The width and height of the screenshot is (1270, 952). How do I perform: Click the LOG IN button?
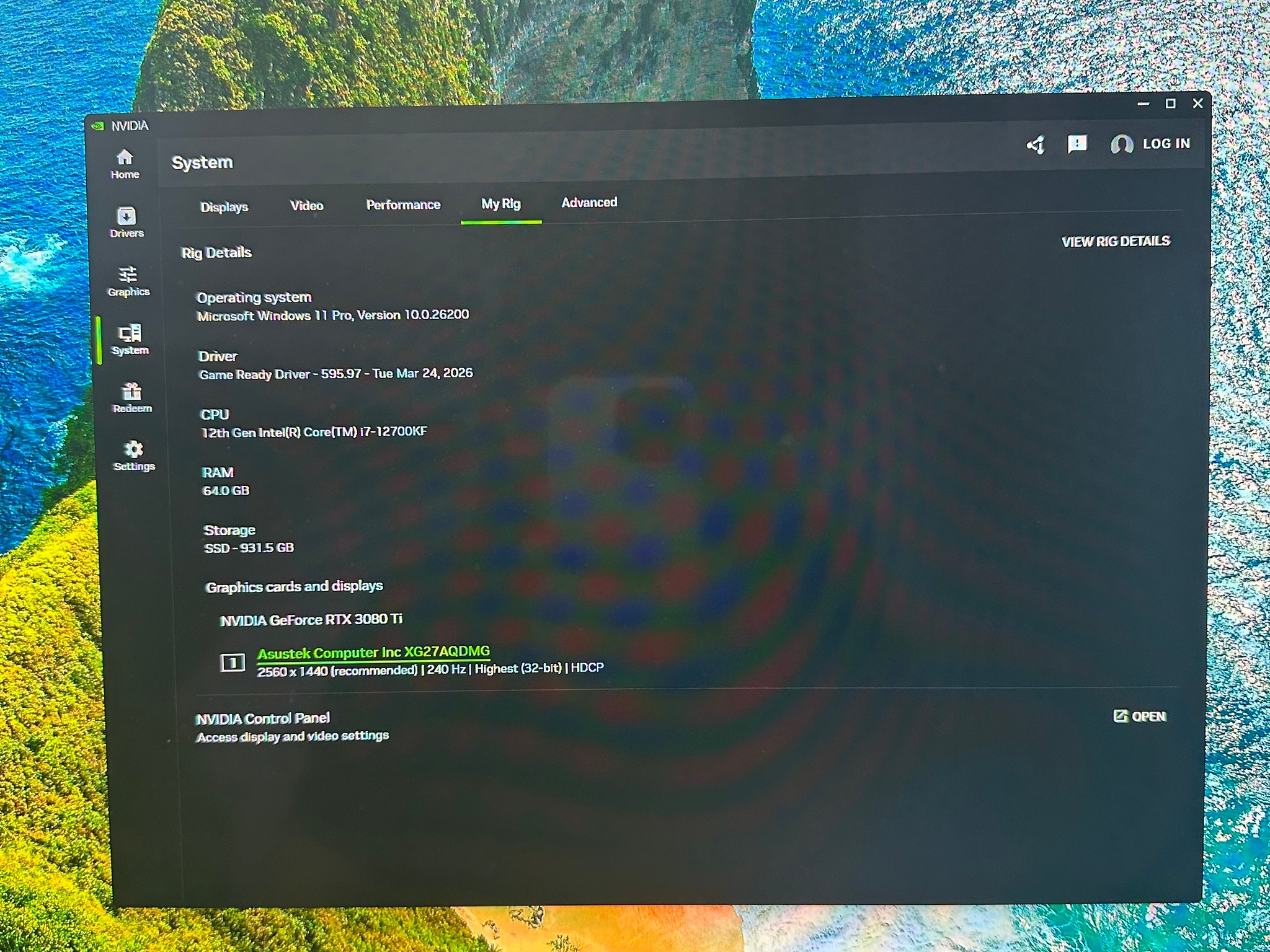[x=1166, y=144]
